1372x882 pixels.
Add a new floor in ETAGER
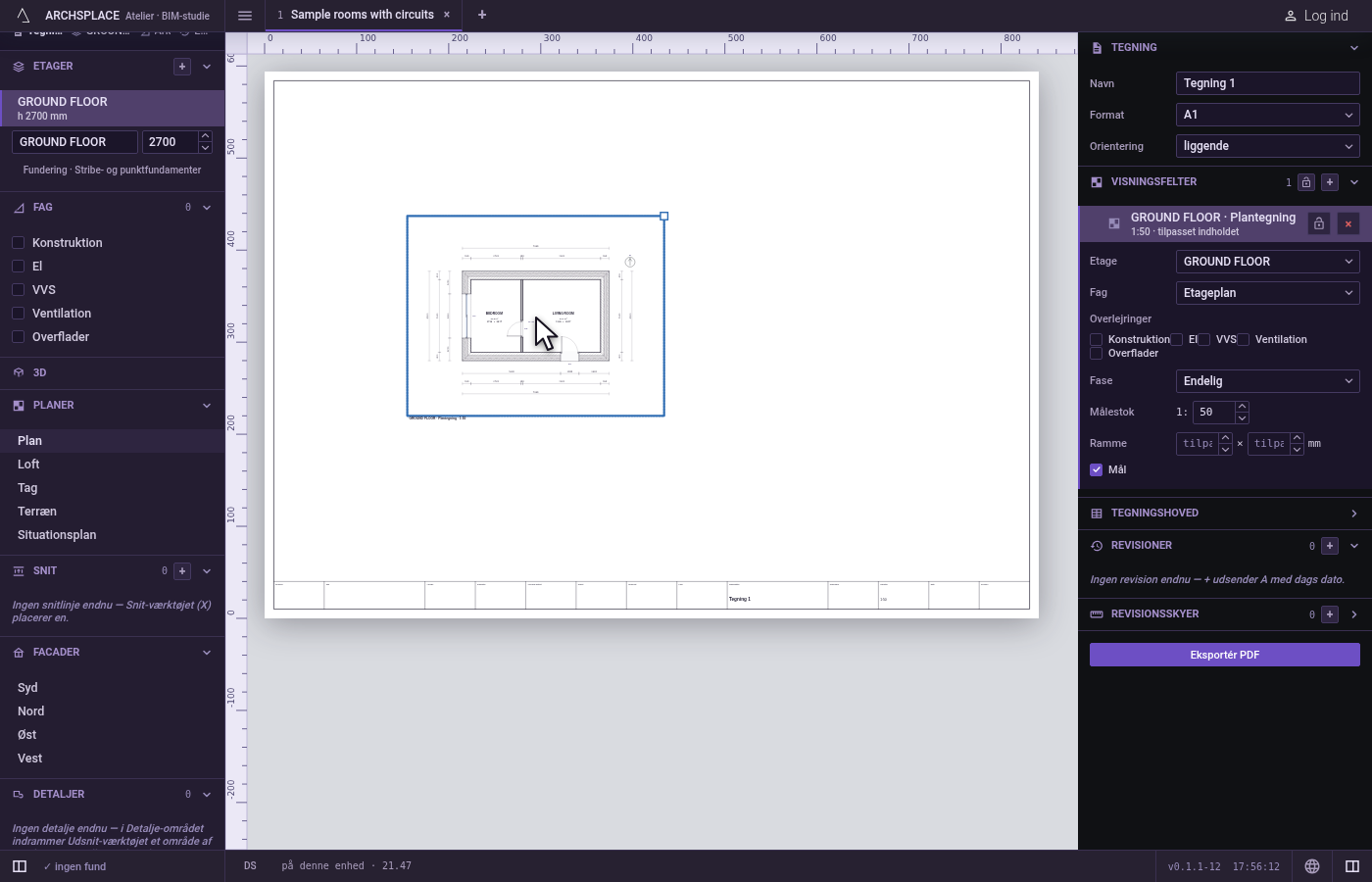click(181, 67)
